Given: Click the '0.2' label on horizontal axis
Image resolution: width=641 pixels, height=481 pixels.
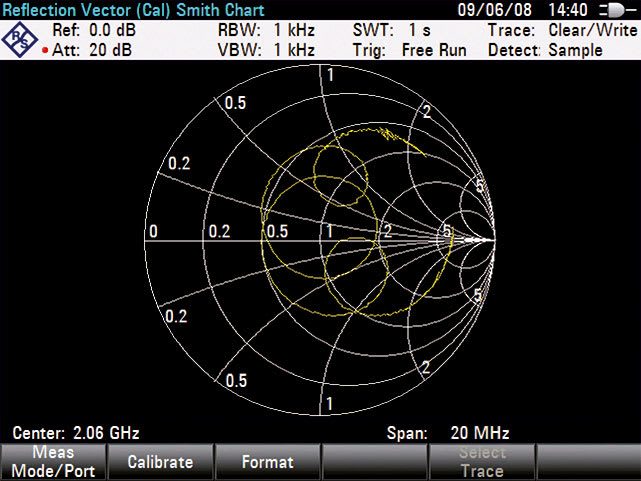Looking at the screenshot, I should (x=220, y=231).
